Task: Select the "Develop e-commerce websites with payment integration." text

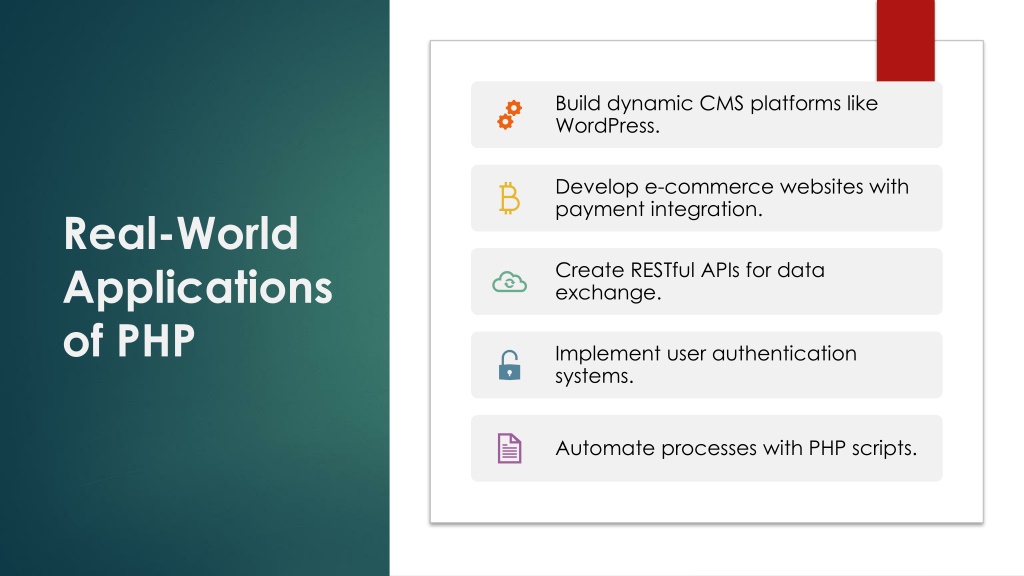Action: coord(732,198)
